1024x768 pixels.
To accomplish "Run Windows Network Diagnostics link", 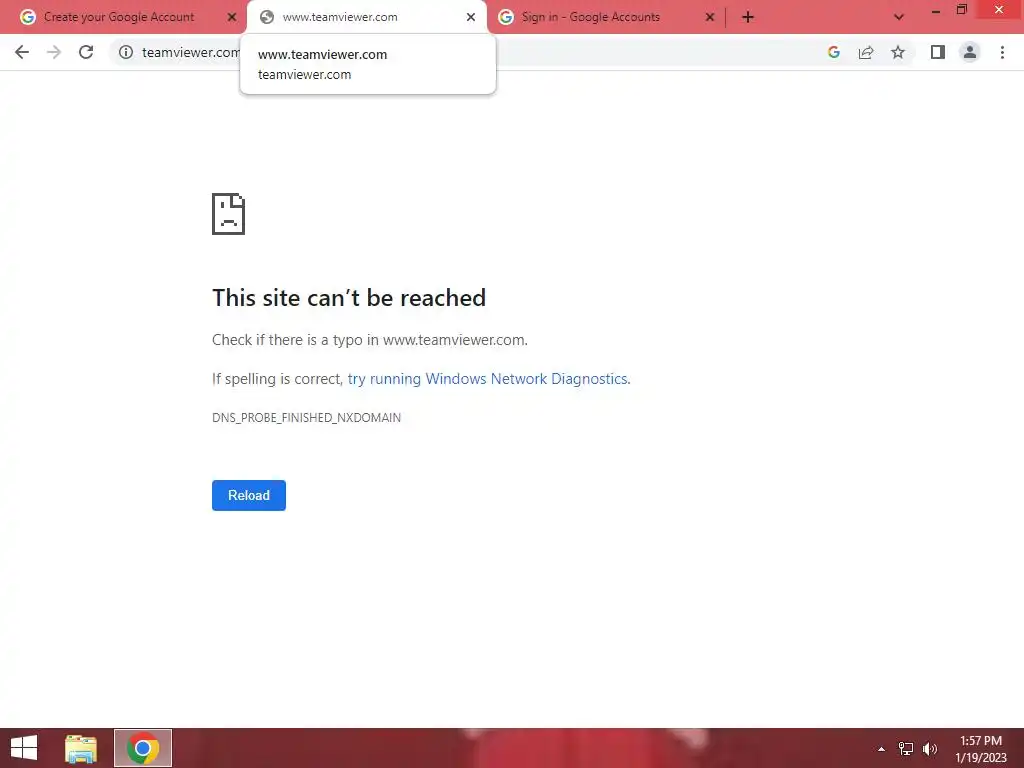I will [489, 379].
